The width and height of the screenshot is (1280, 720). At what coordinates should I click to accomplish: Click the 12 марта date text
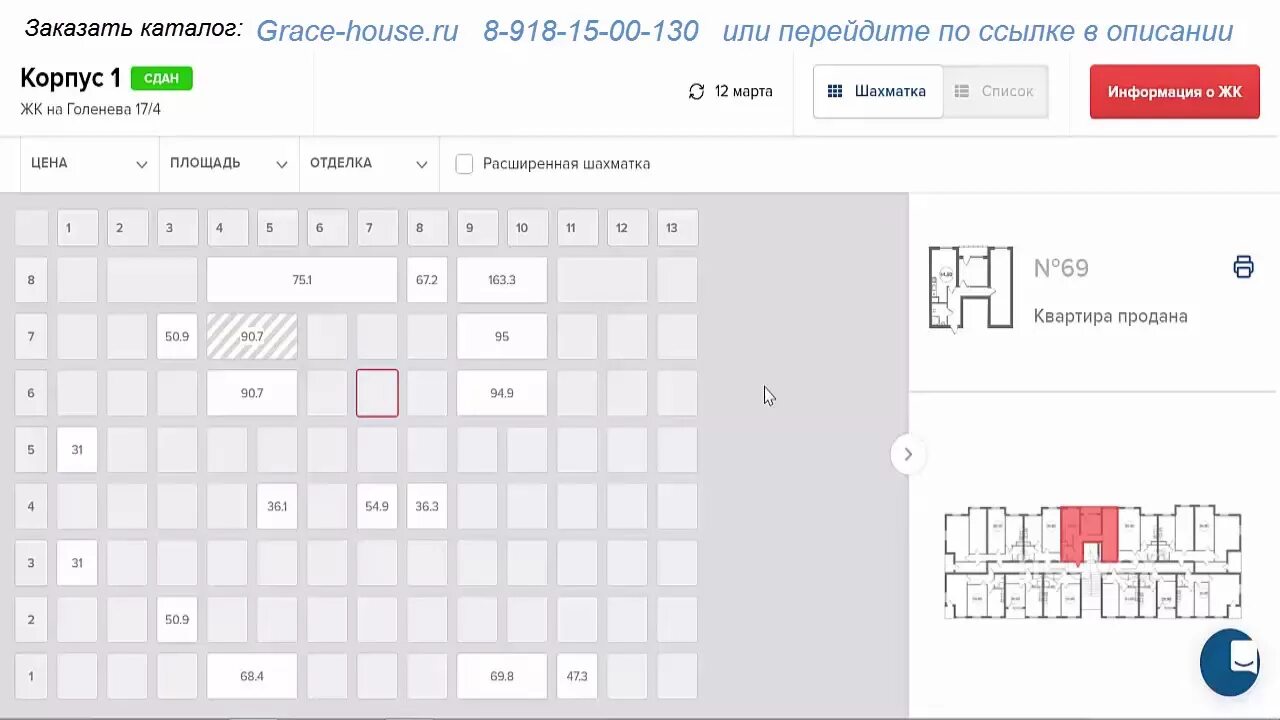[x=744, y=91]
